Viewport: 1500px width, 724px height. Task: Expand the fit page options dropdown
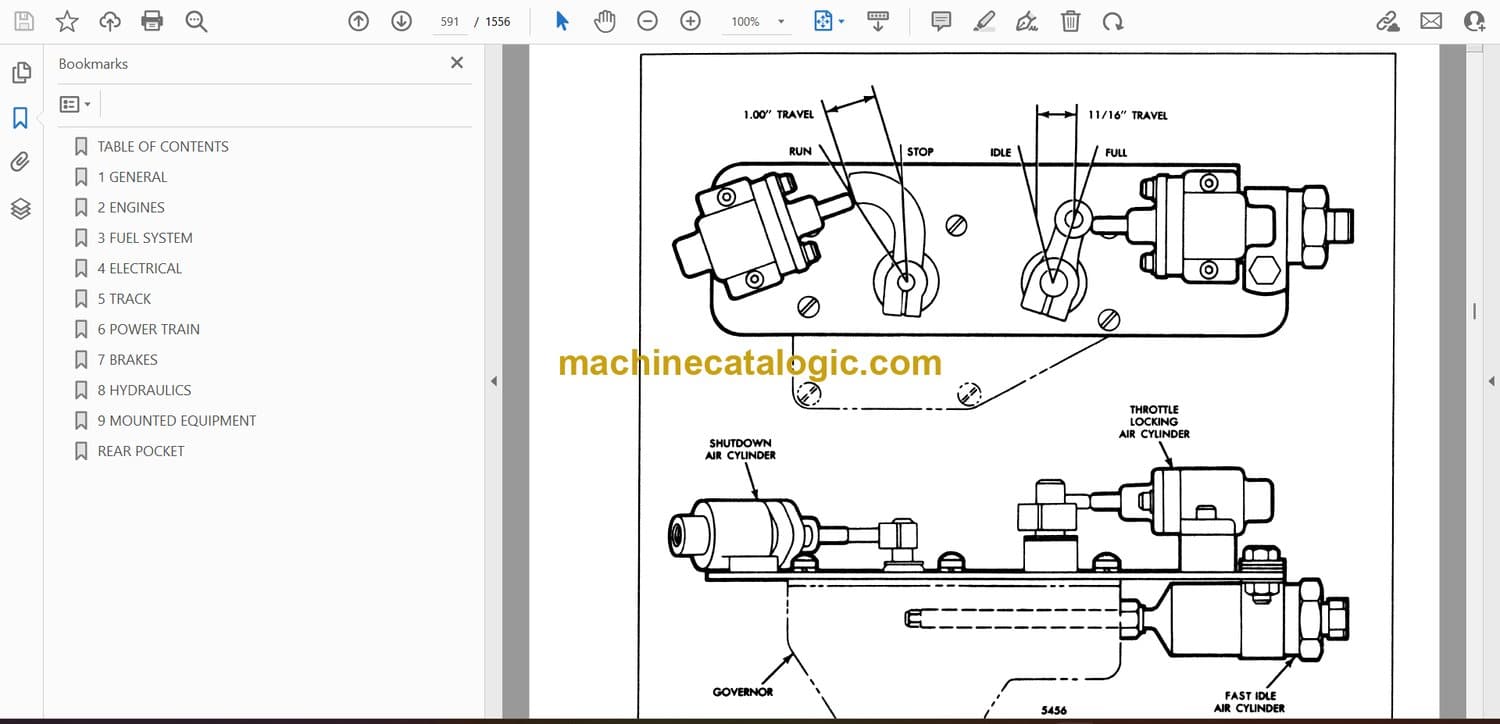[x=841, y=21]
